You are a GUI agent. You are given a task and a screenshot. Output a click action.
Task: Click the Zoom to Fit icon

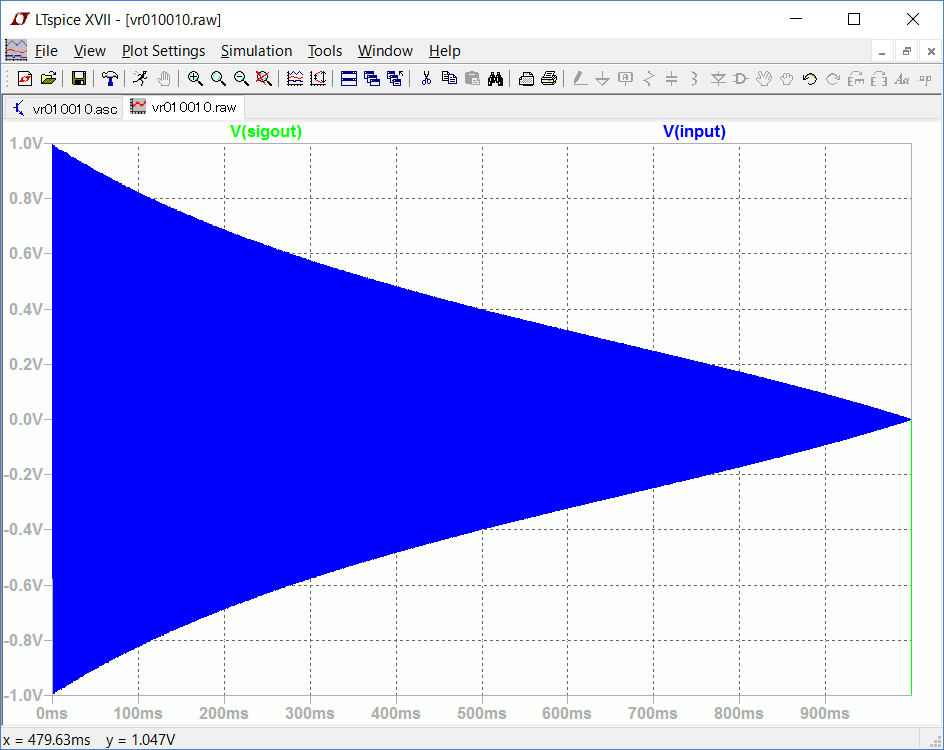[x=264, y=78]
